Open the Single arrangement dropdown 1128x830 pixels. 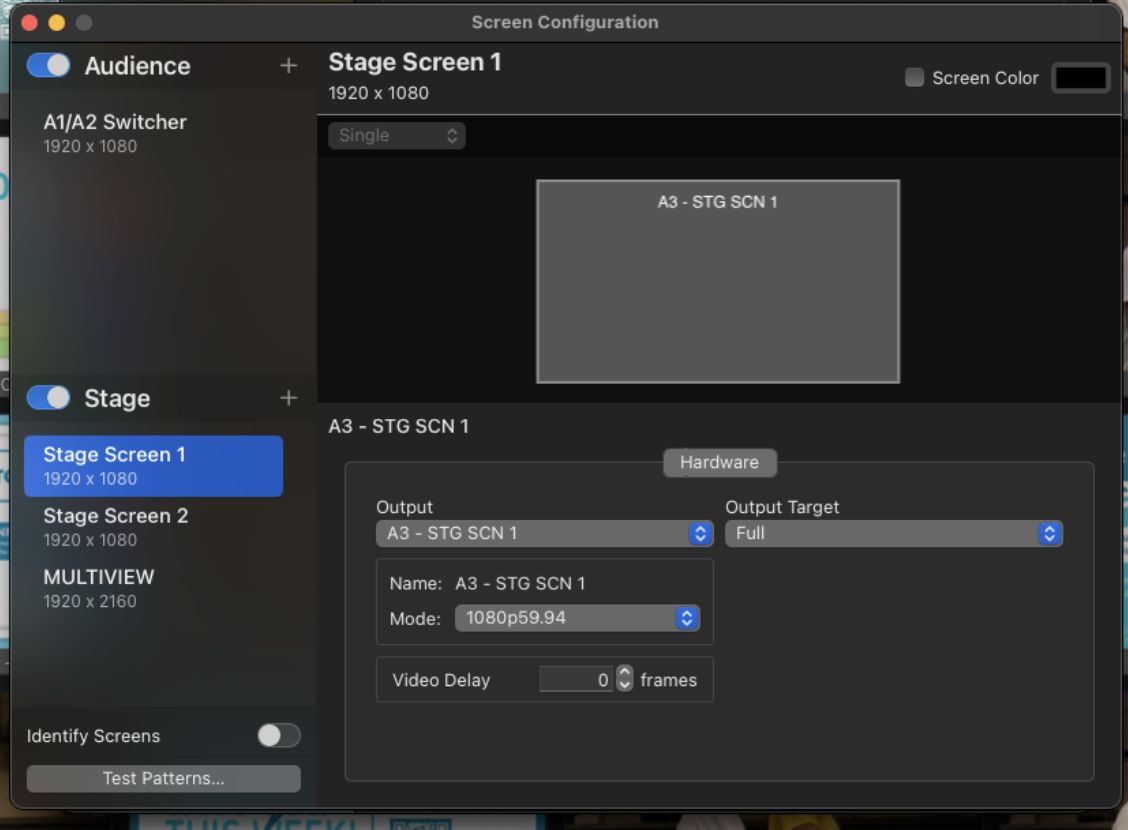pyautogui.click(x=397, y=135)
